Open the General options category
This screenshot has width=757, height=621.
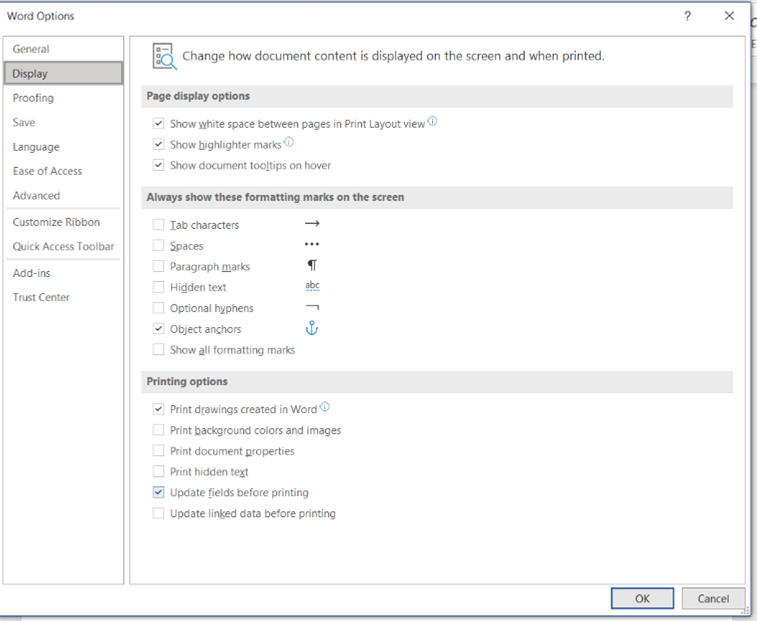coord(63,49)
